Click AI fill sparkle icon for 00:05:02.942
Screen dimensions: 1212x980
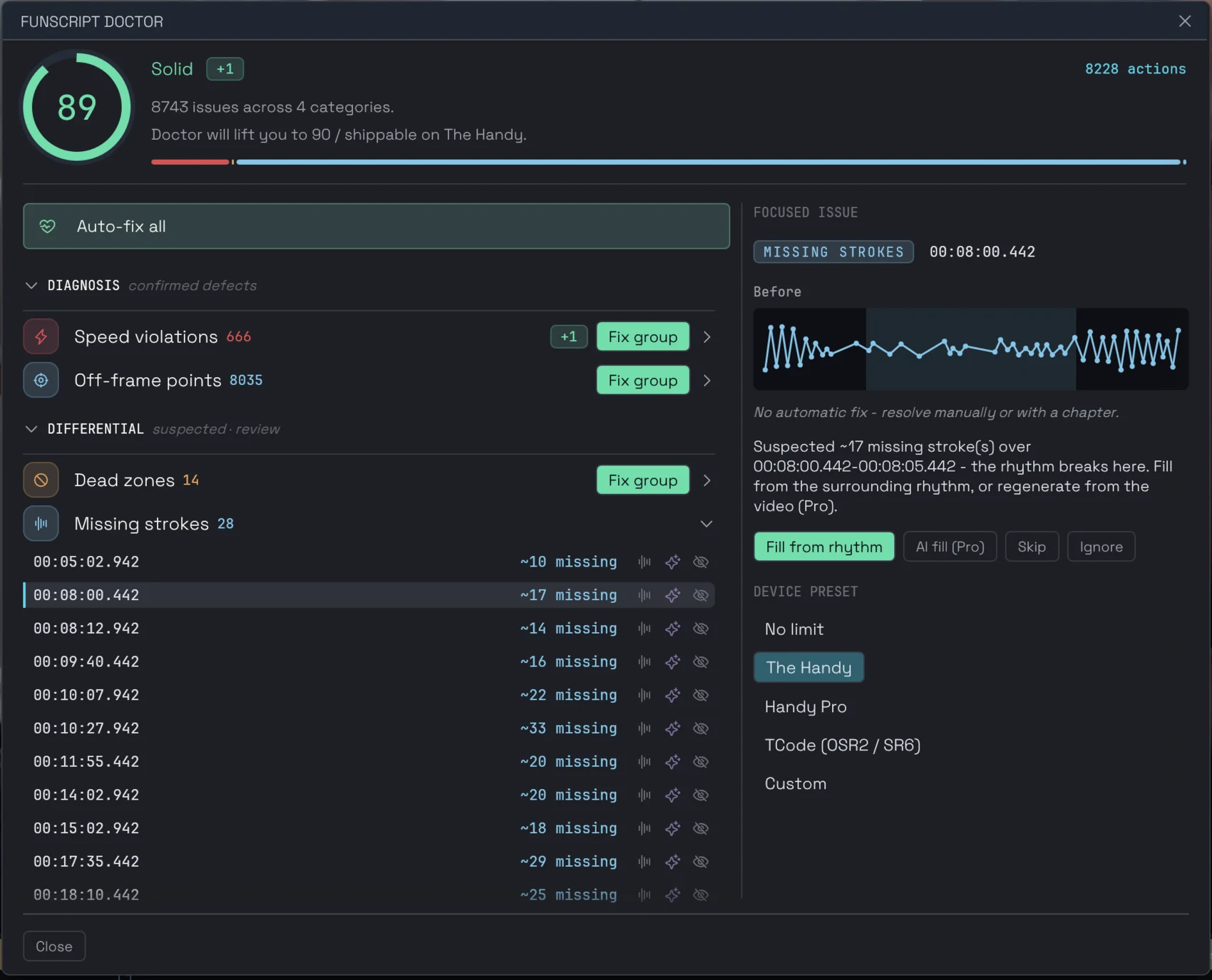tap(672, 562)
